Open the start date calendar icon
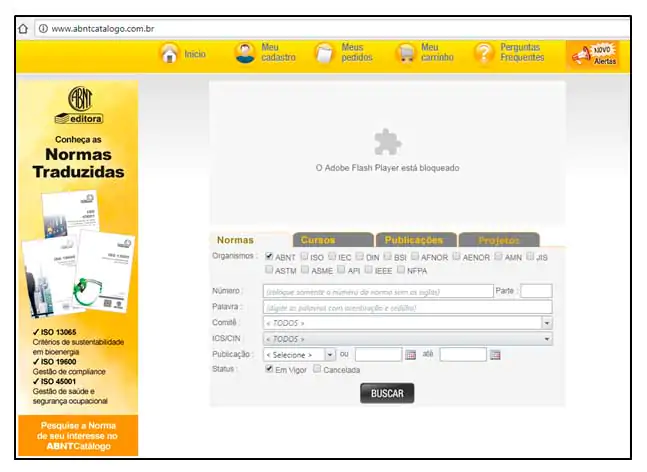This screenshot has height=472, width=647. pyautogui.click(x=411, y=355)
